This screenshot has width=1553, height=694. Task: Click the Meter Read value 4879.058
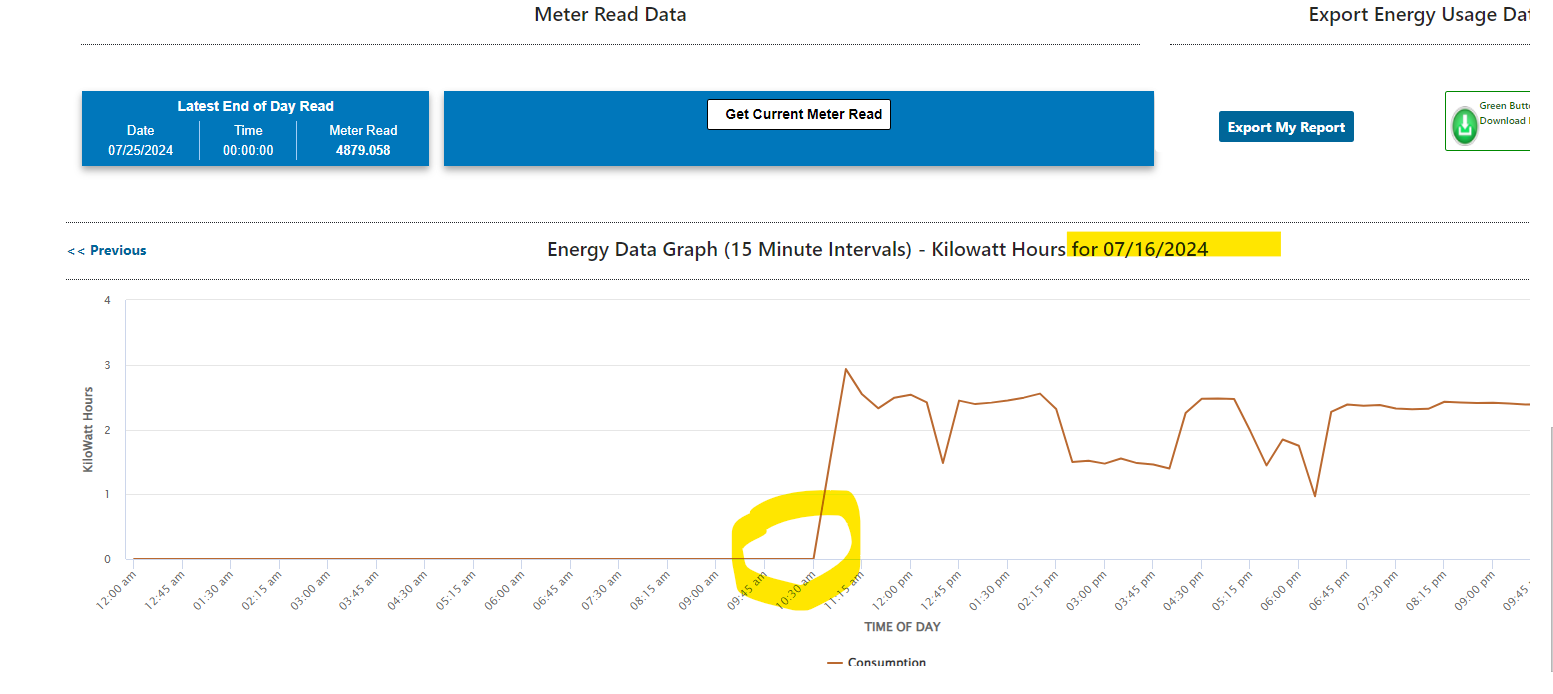(x=363, y=149)
